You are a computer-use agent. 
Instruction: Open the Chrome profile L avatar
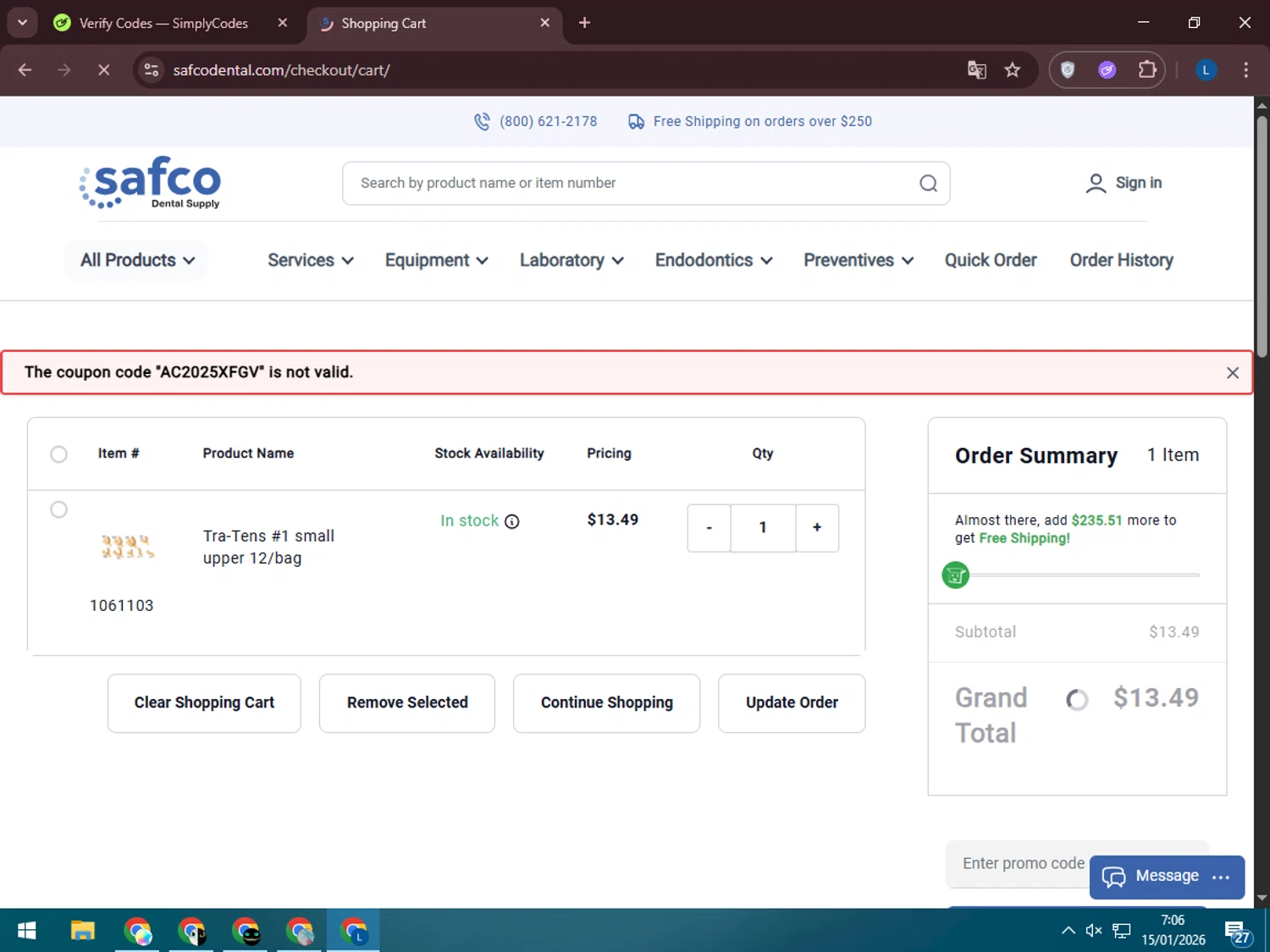1206,70
